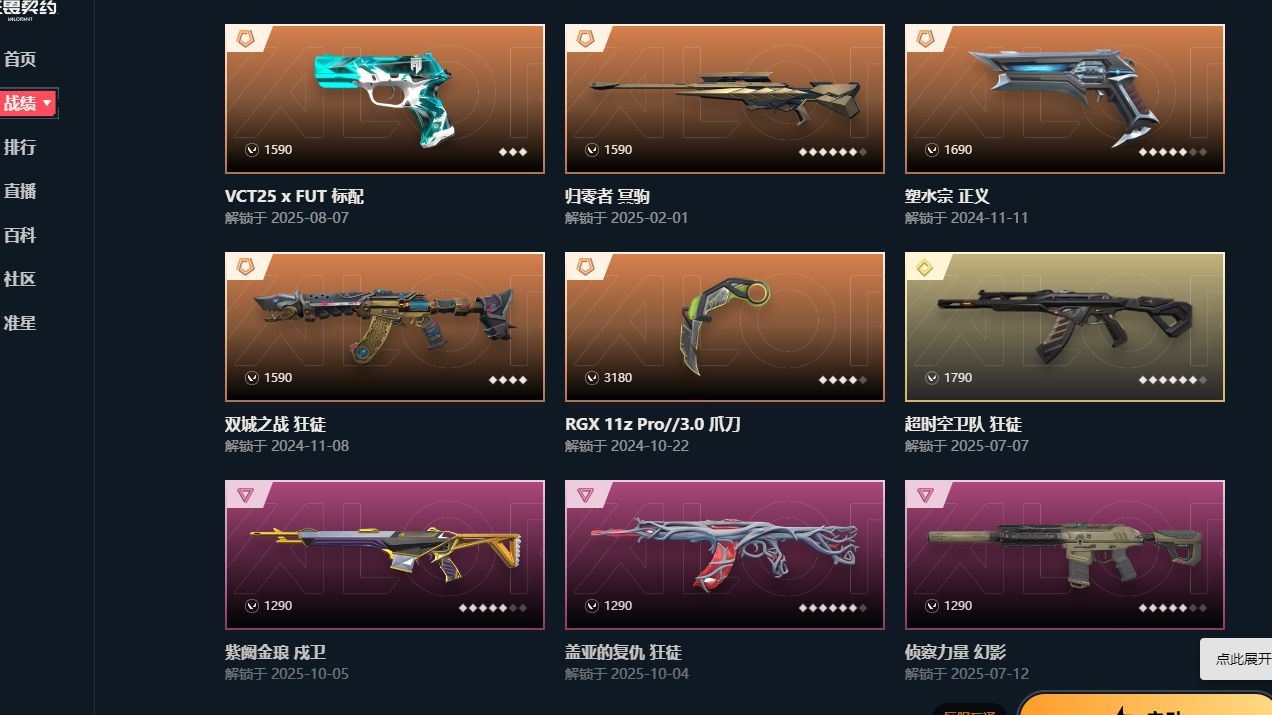Open 首页 in the sidebar menu
Screen dimensions: 1272x715
pyautogui.click(x=20, y=59)
